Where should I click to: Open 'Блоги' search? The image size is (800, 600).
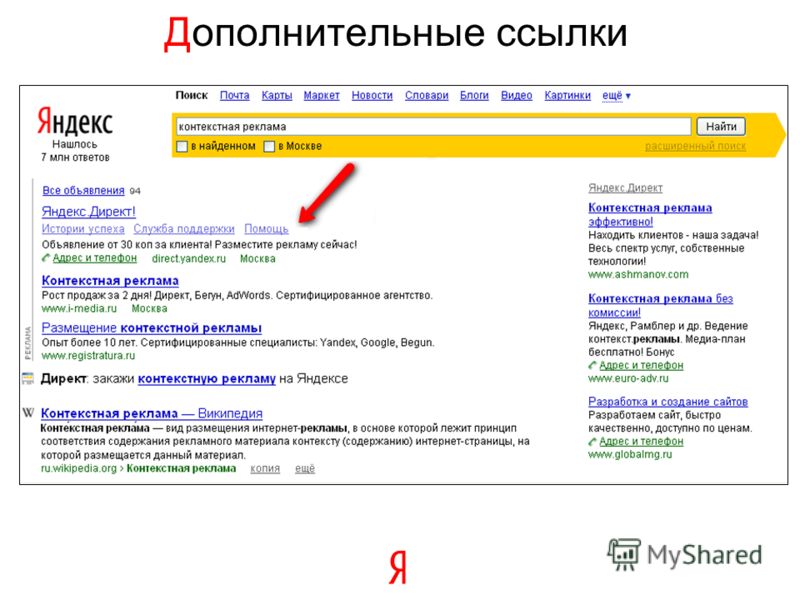pyautogui.click(x=474, y=95)
